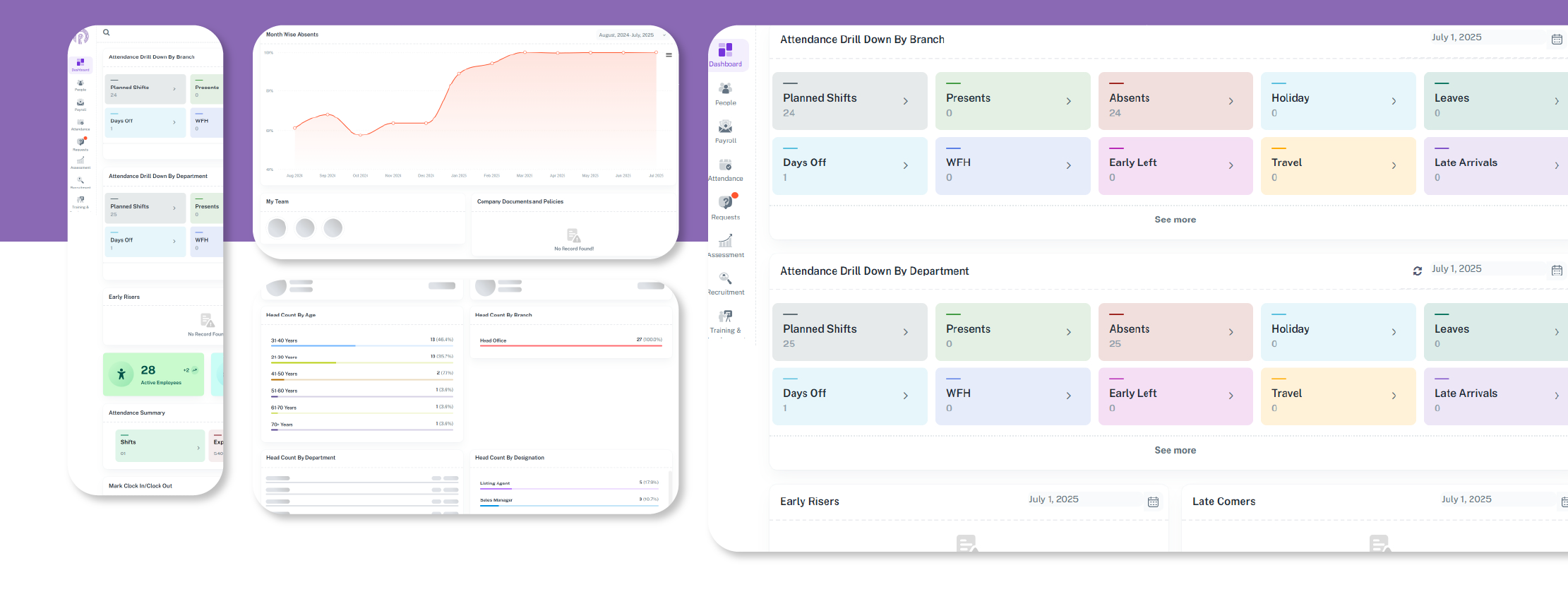Click July 1, 2025 date field for Department
The image size is (1568, 604).
(x=1486, y=268)
